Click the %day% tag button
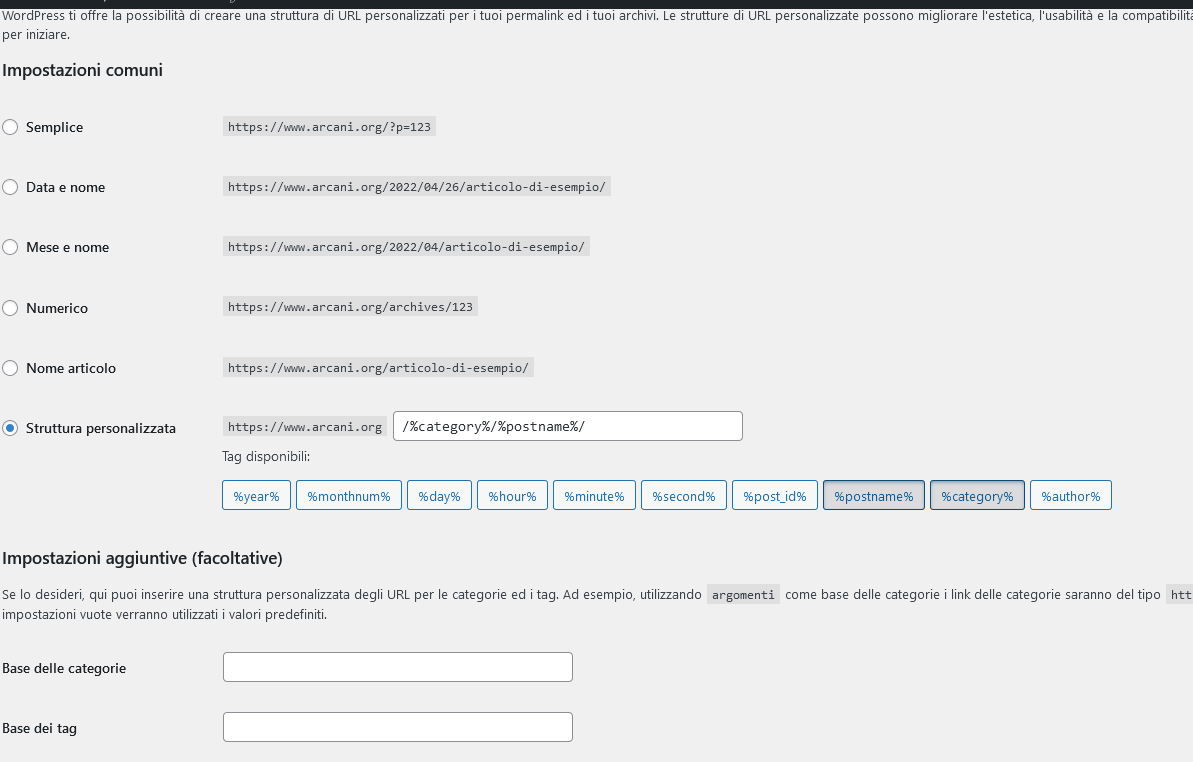This screenshot has height=762, width=1193. [439, 496]
